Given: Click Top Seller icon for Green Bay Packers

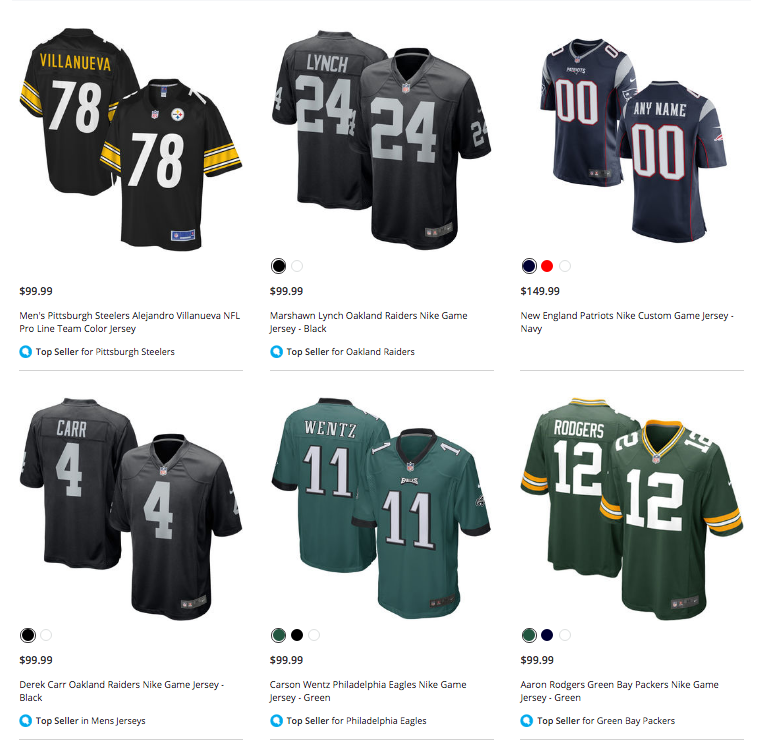Looking at the screenshot, I should tap(526, 720).
